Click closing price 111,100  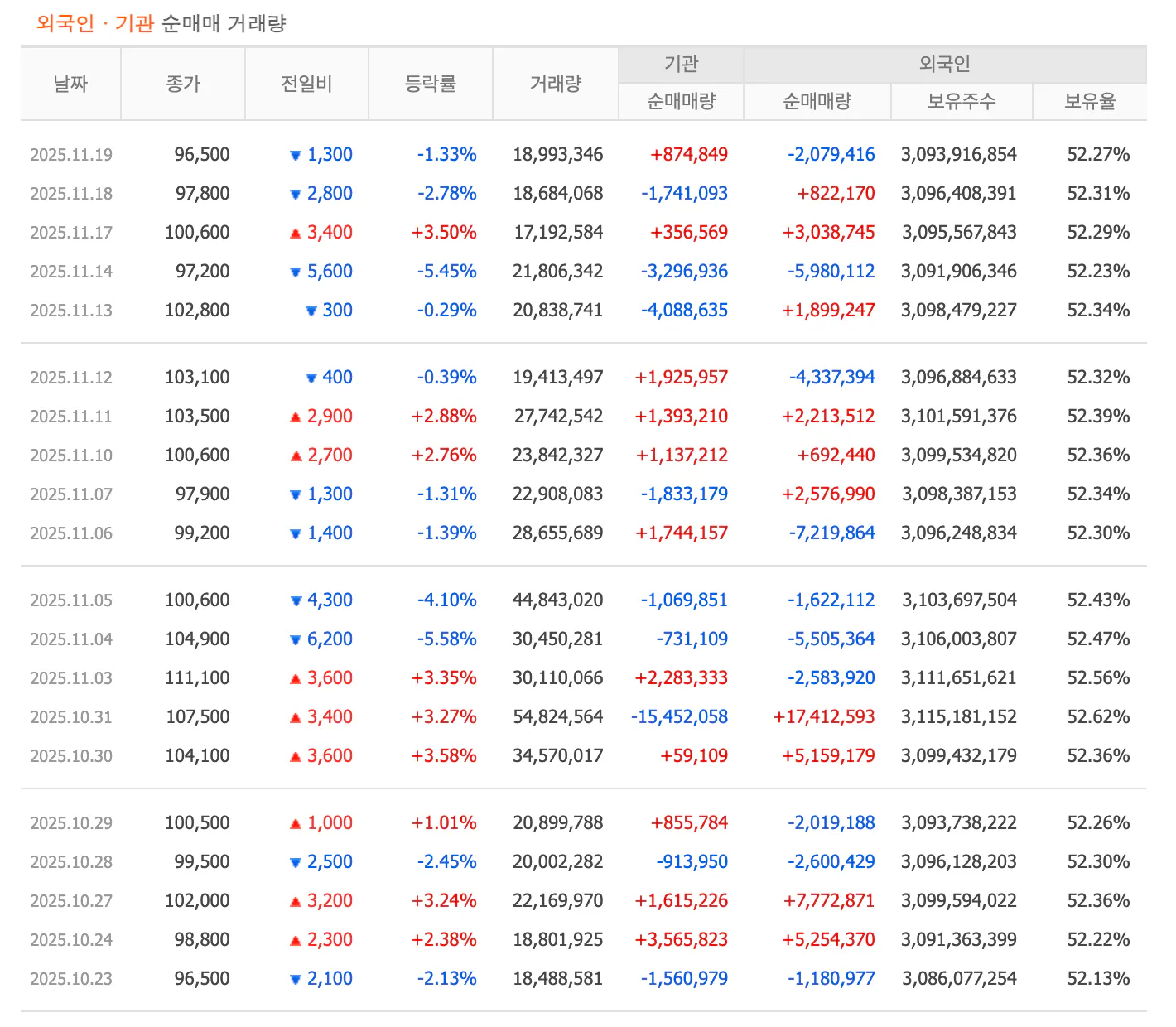[x=197, y=678]
